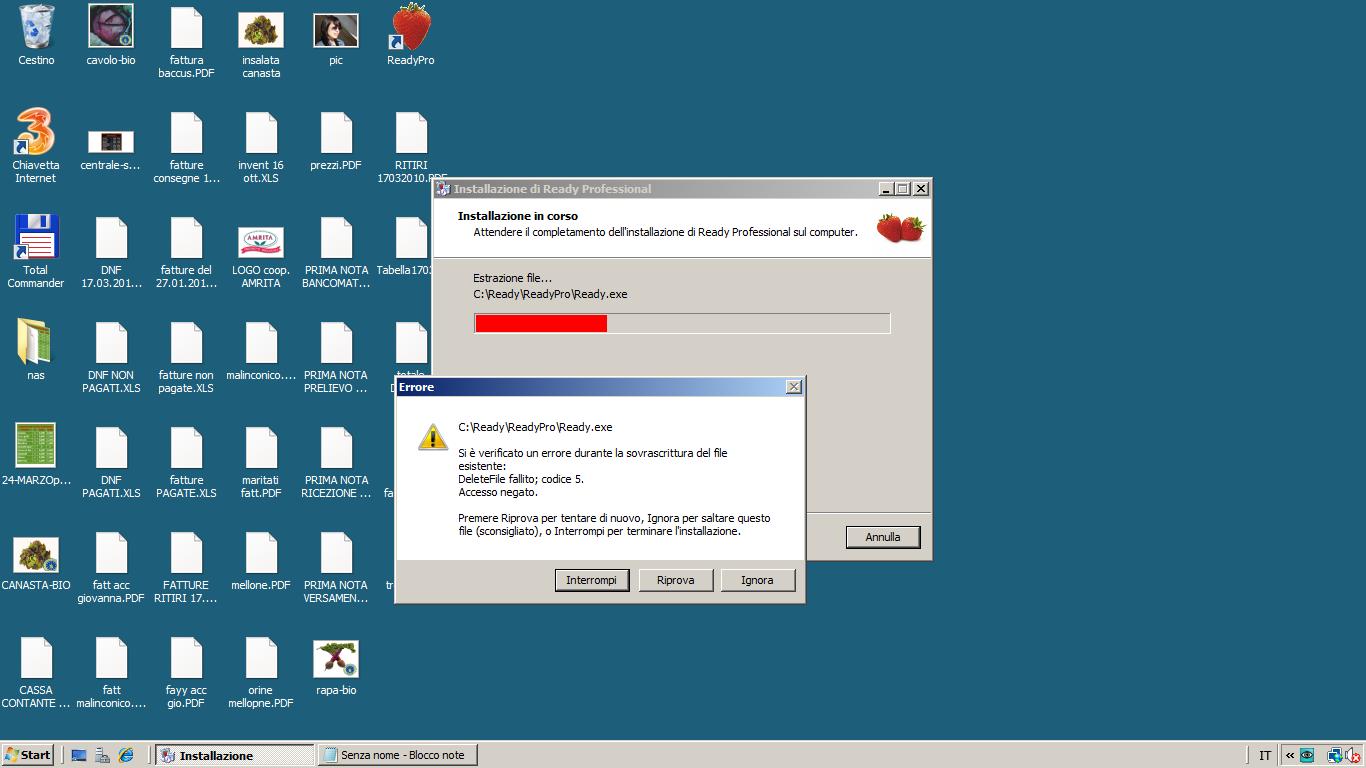Viewport: 1366px width, 768px height.
Task: Select PRIMA NOTA VERSAMEN... file icon
Action: point(336,552)
